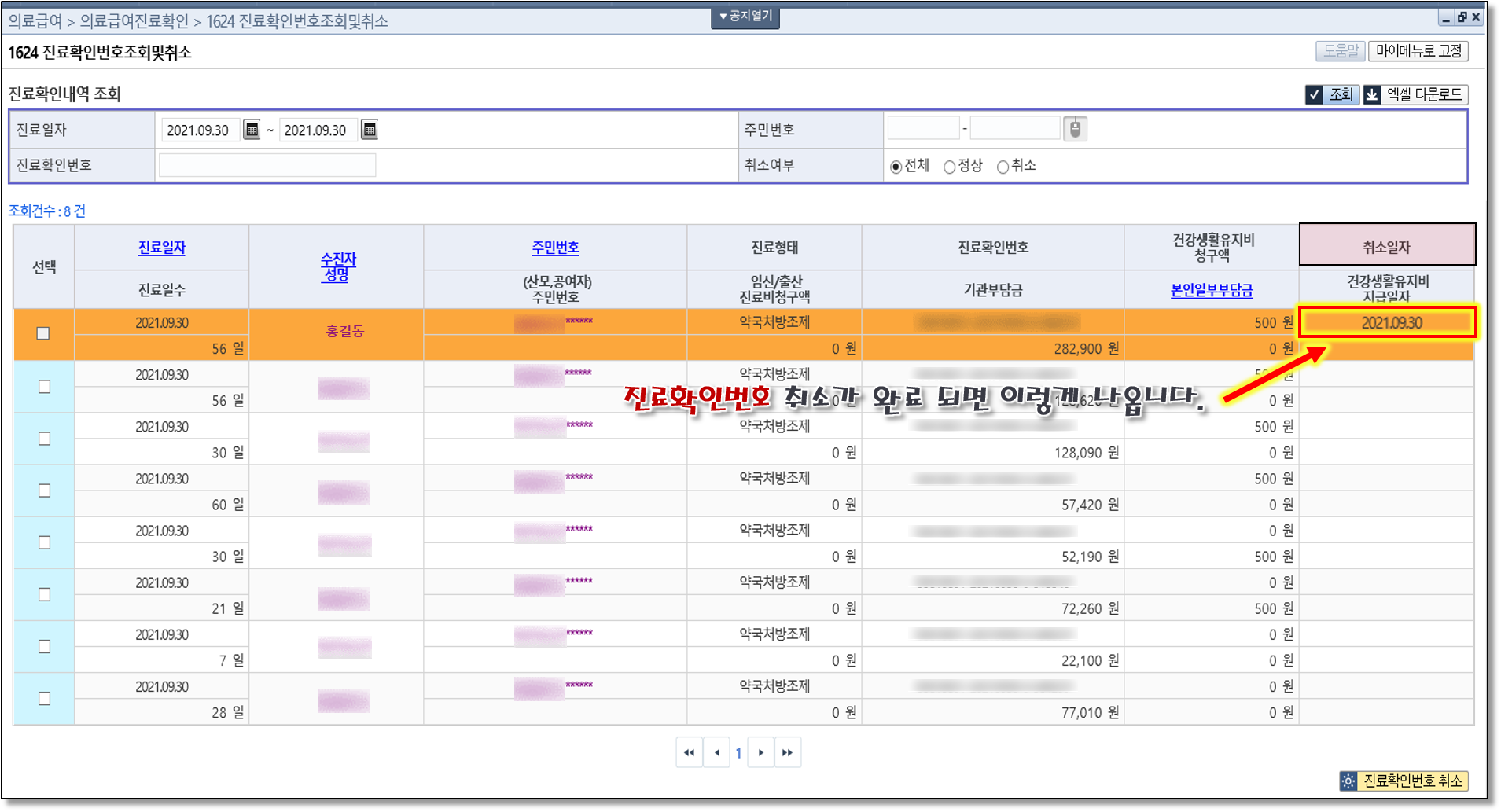Choose the 전체 radio option
This screenshot has width=1501, height=812.
point(896,167)
